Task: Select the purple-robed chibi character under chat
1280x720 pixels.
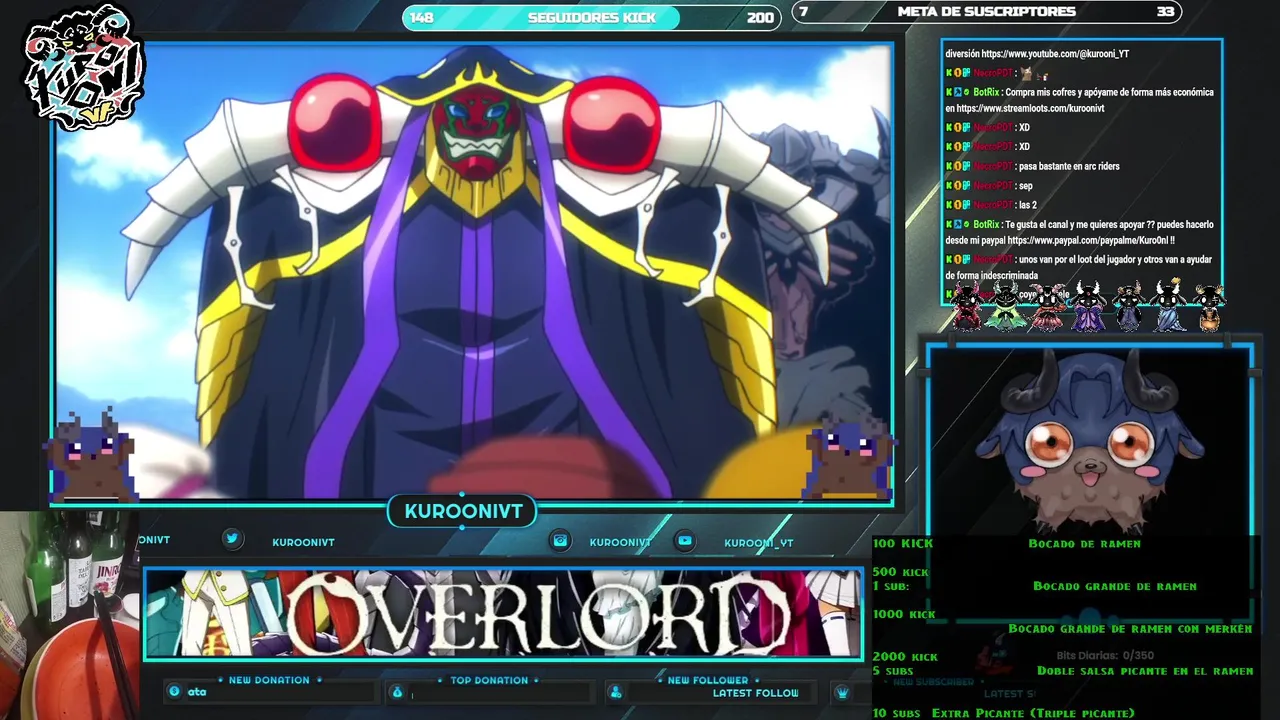Action: click(x=1088, y=307)
